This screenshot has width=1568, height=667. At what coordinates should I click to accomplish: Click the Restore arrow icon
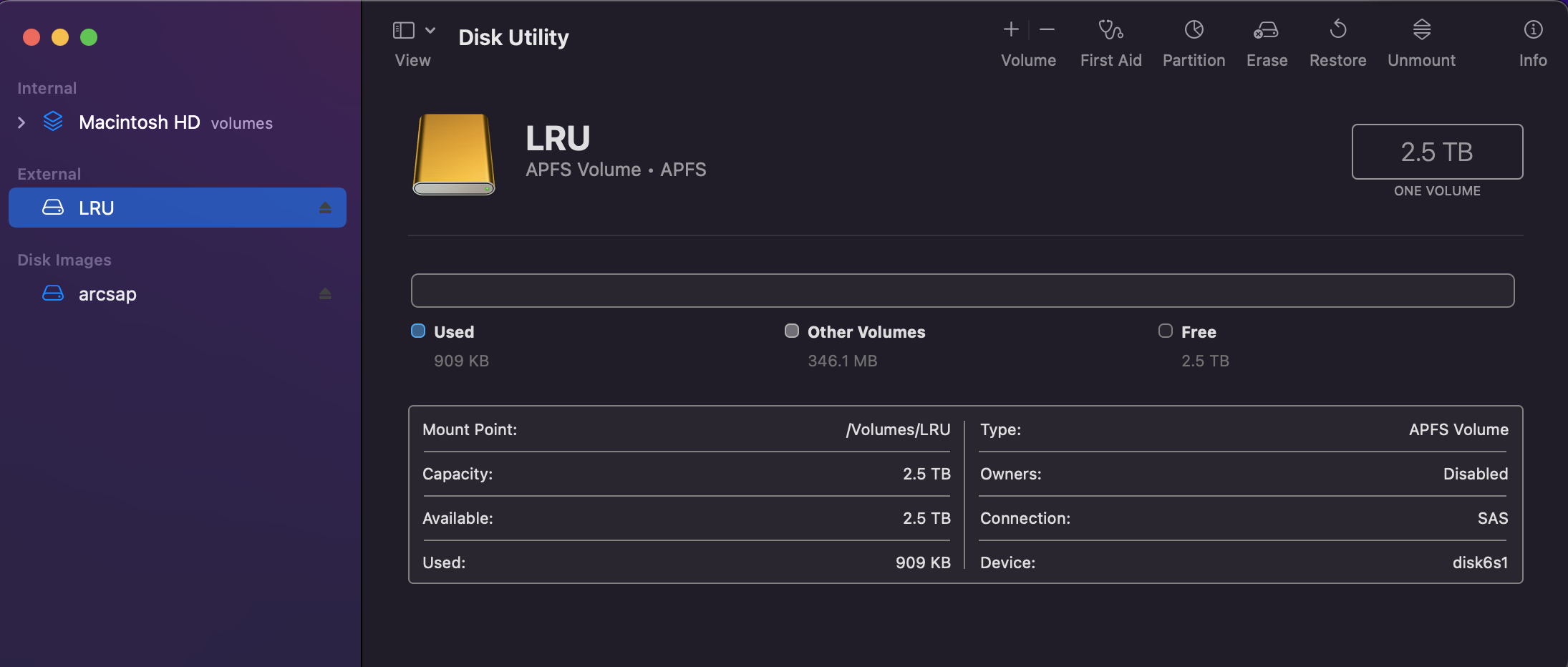(1337, 29)
